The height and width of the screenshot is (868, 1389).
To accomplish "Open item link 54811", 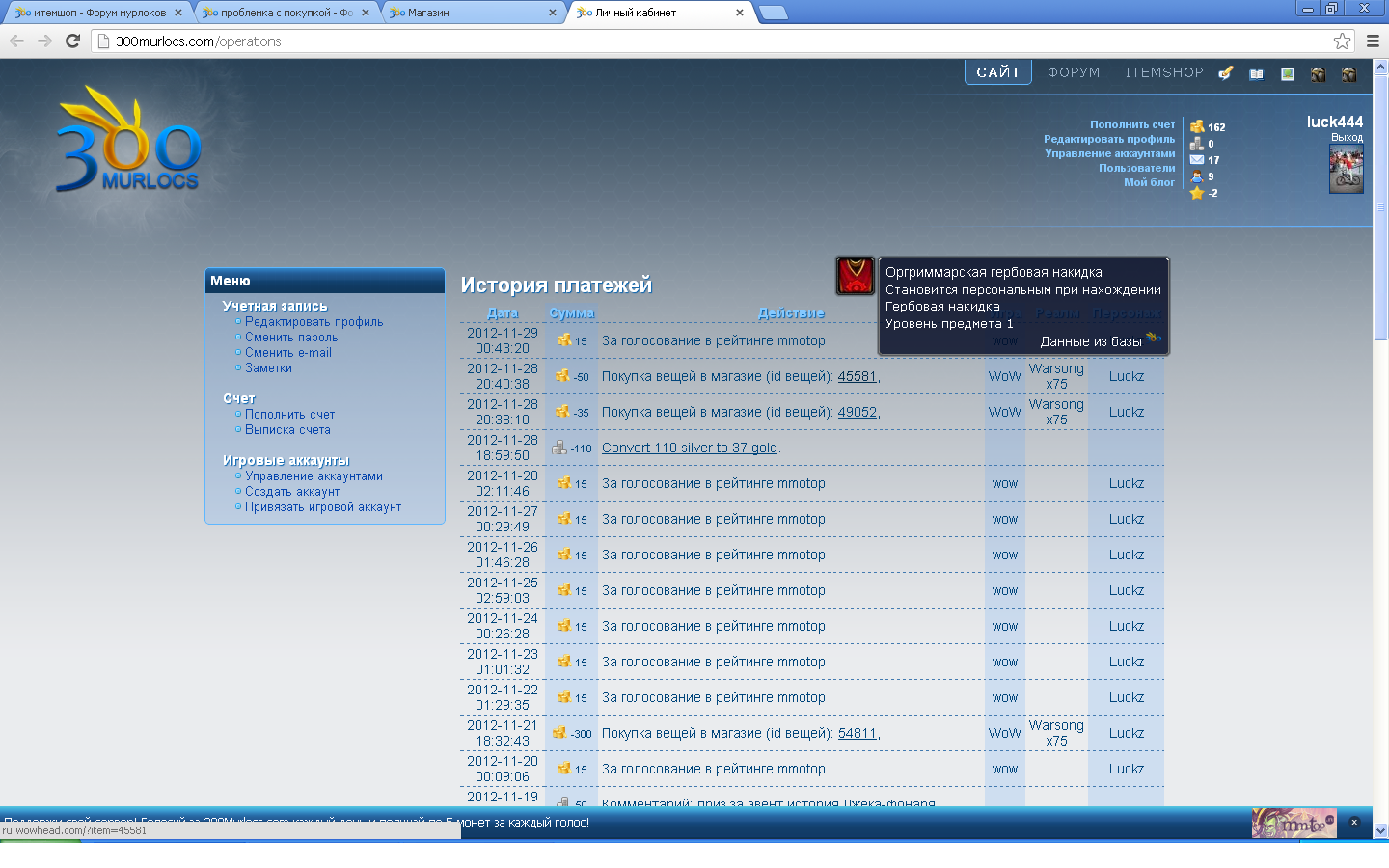I will 858,733.
